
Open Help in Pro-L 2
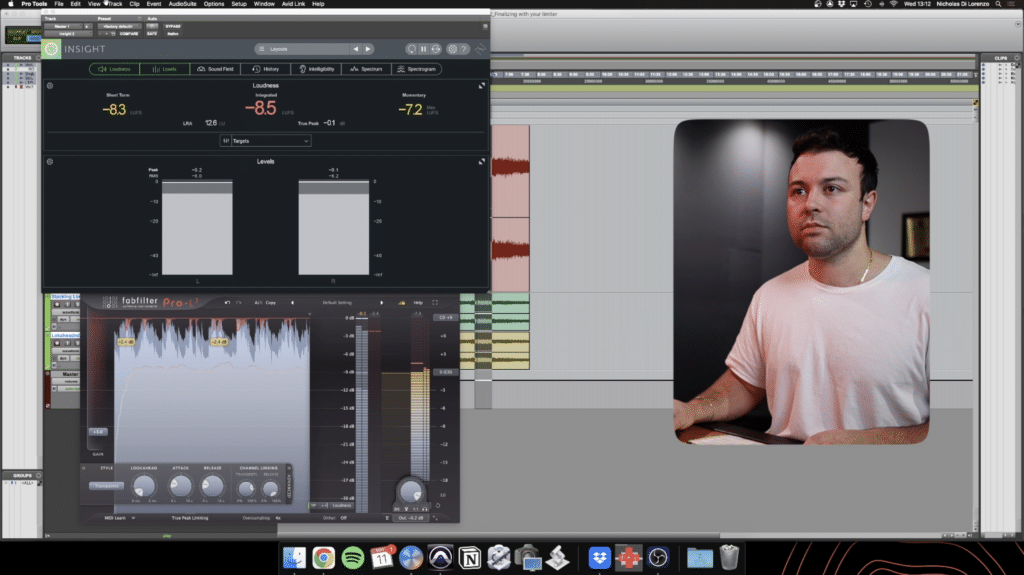pyautogui.click(x=418, y=303)
